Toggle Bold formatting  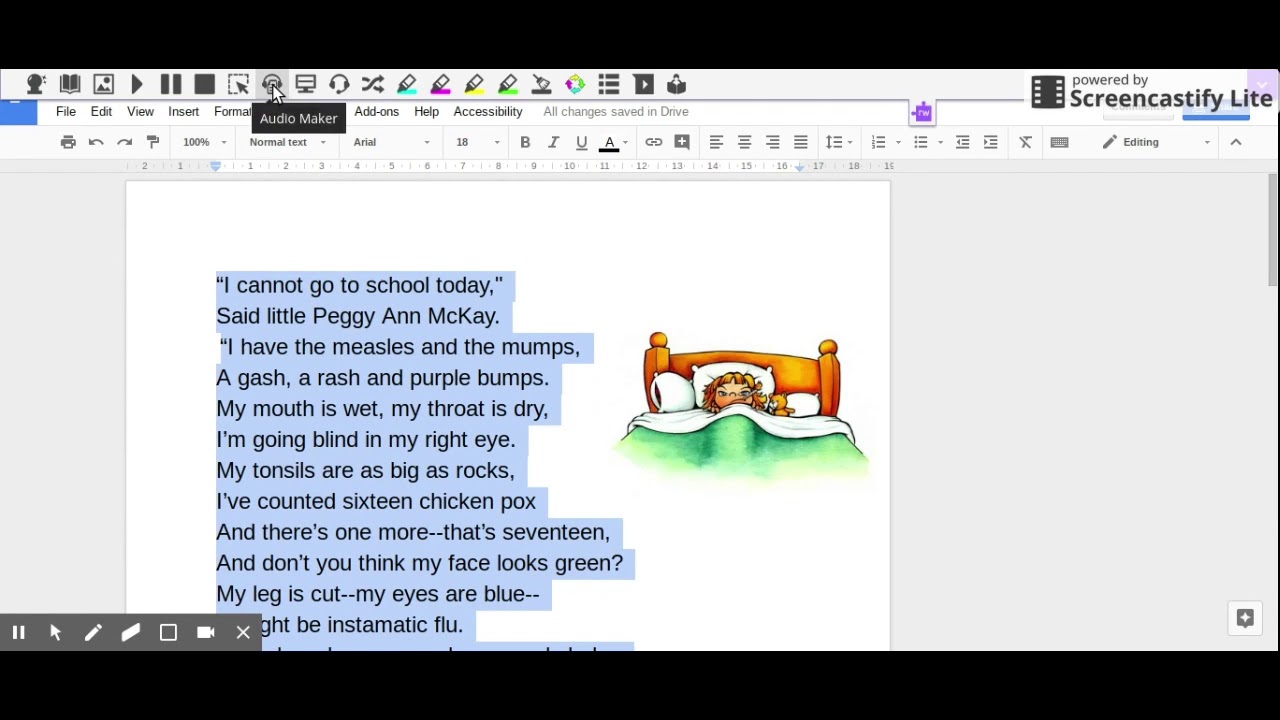[x=525, y=142]
